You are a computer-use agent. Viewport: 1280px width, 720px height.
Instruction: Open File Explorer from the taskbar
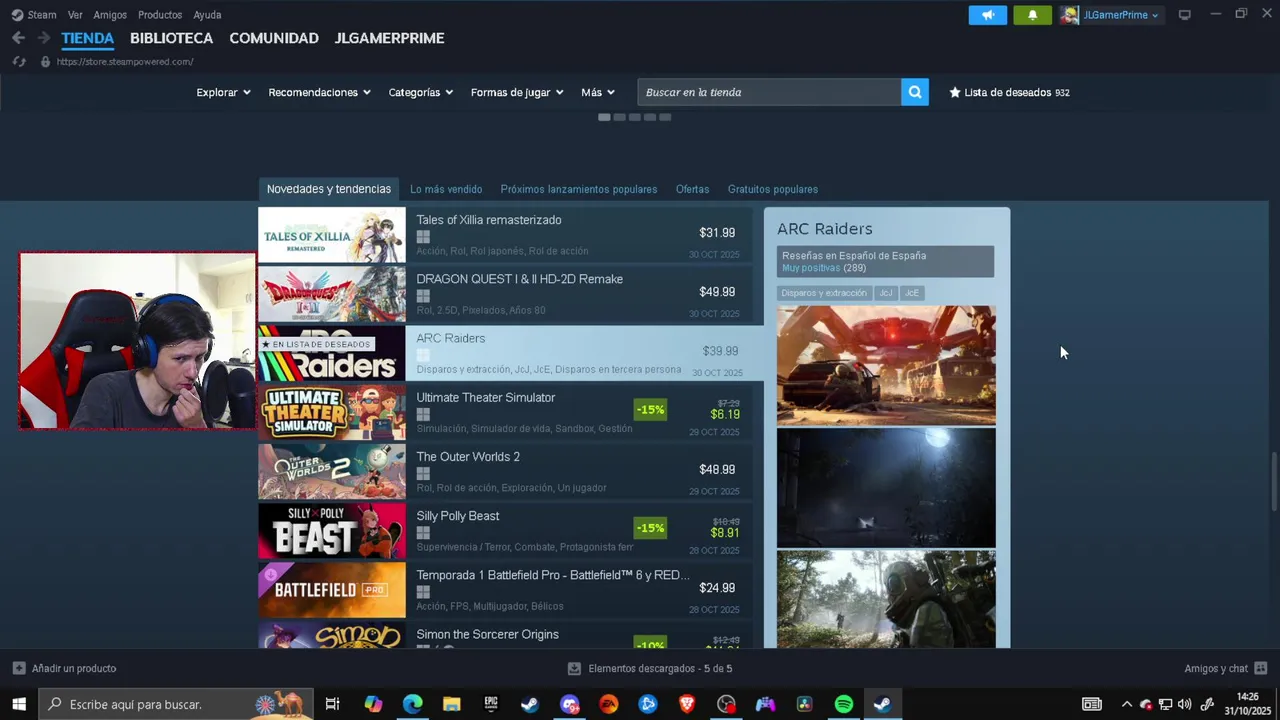point(452,704)
